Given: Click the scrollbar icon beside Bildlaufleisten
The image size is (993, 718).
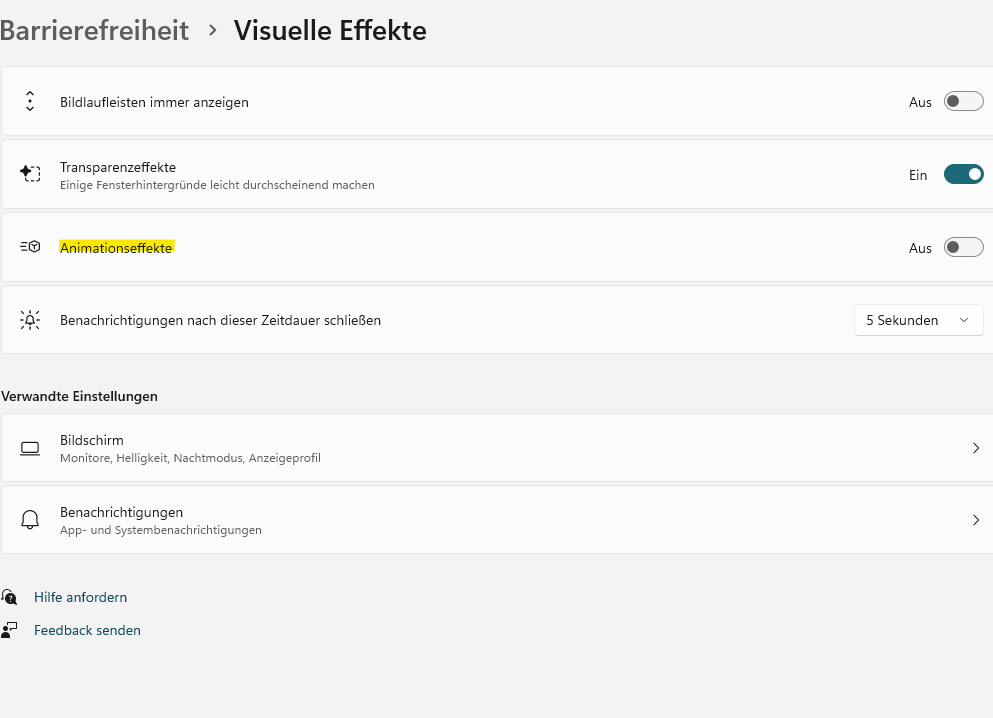Looking at the screenshot, I should click(x=30, y=102).
